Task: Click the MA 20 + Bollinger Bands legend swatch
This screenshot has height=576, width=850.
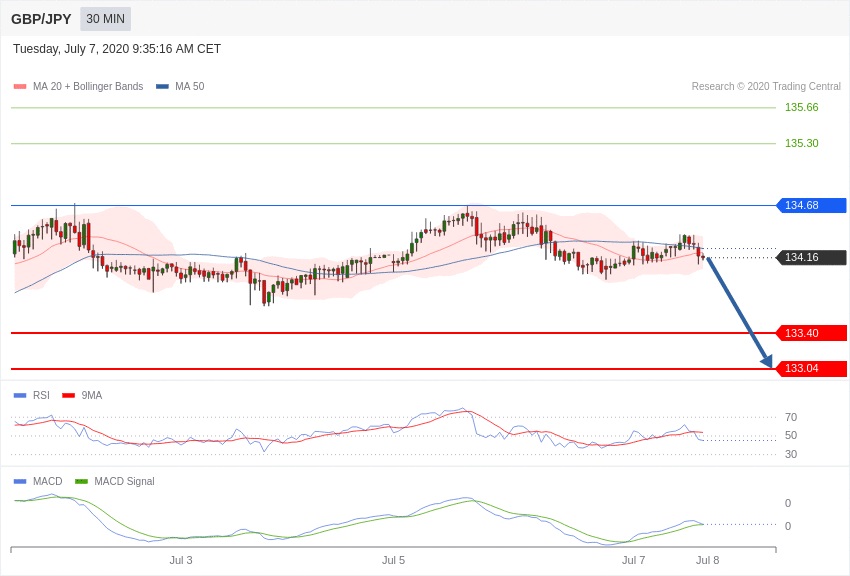Action: (20, 87)
